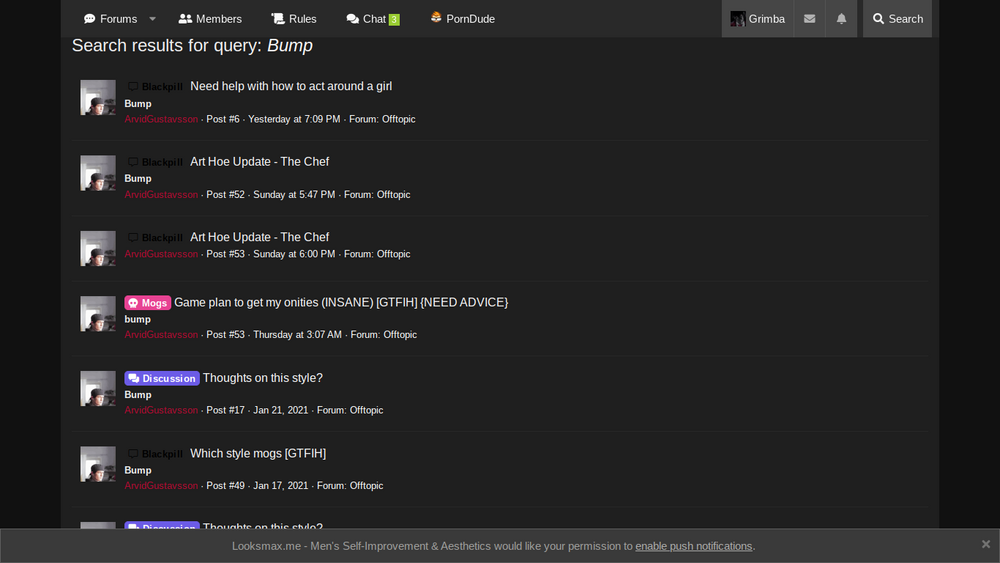The image size is (1000, 563).
Task: Open the PornDude link in navigation
Action: [x=462, y=19]
